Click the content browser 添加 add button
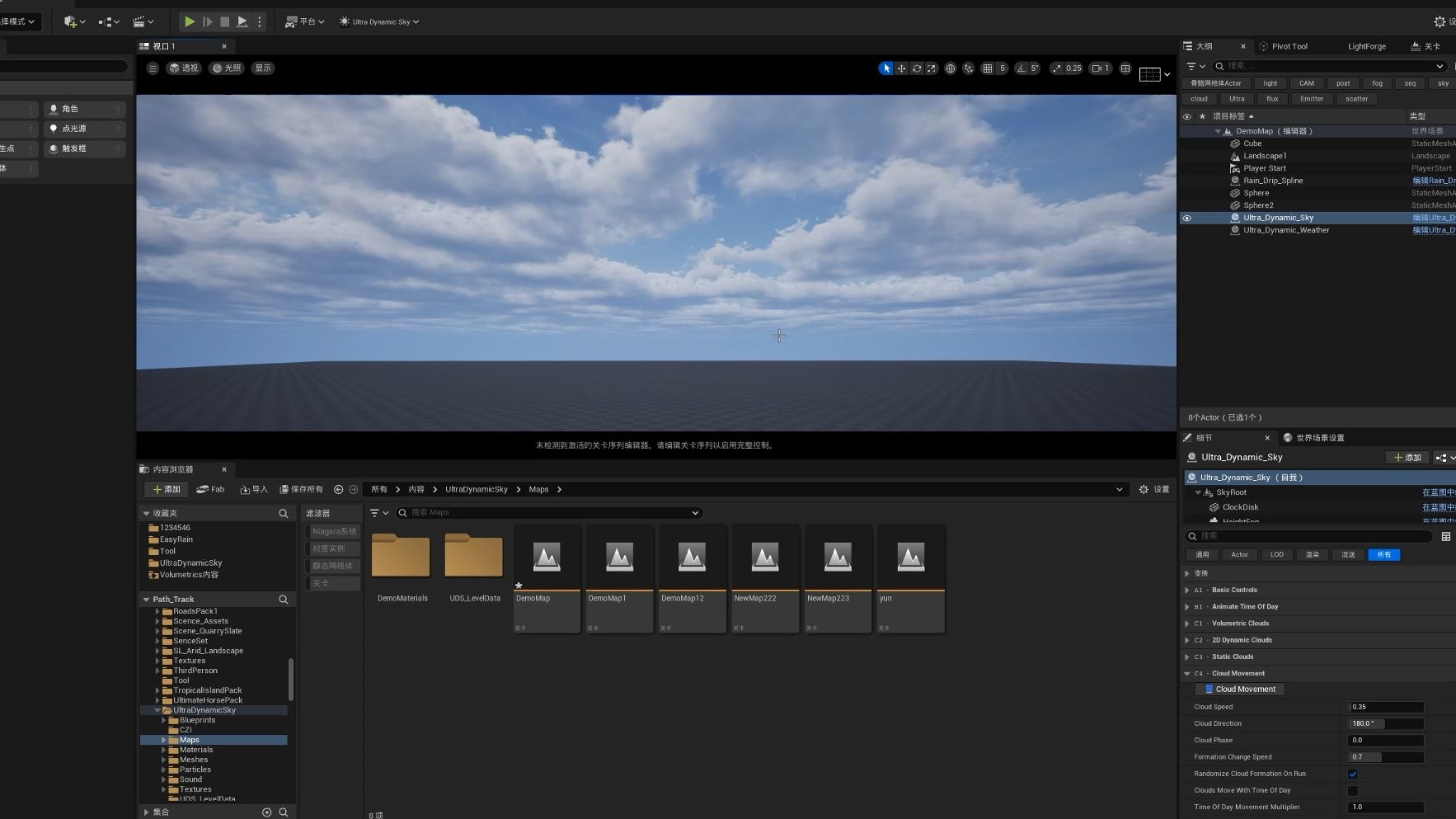The width and height of the screenshot is (1456, 819). pyautogui.click(x=166, y=490)
